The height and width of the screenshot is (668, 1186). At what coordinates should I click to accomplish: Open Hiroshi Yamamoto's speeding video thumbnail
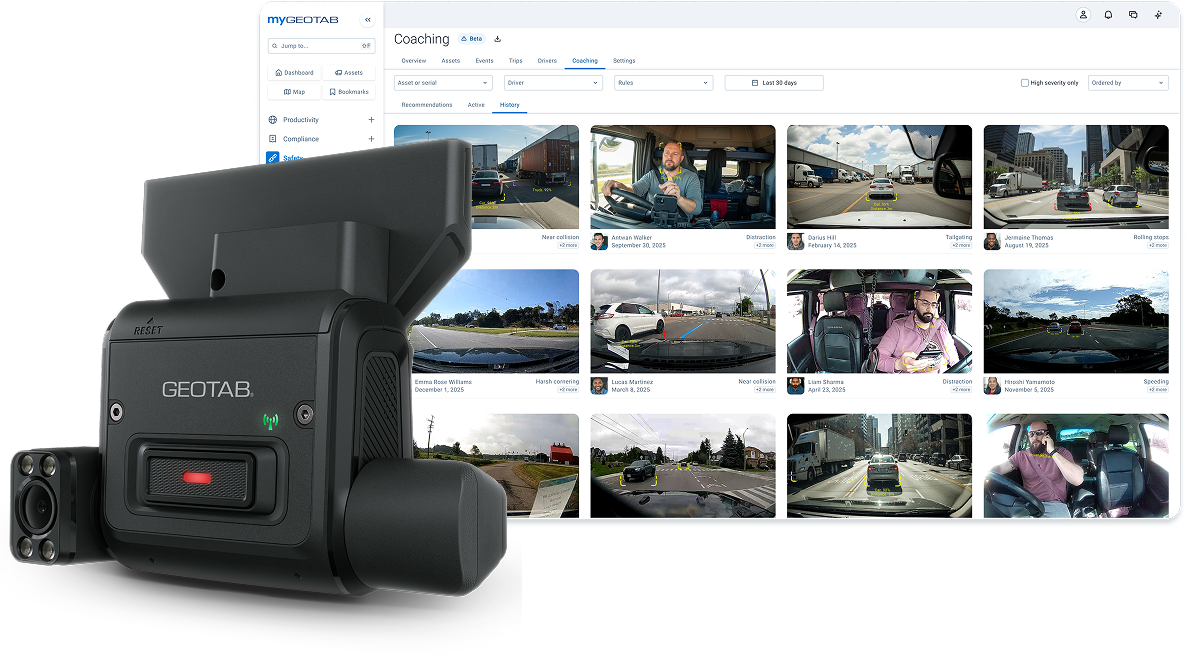point(1076,322)
